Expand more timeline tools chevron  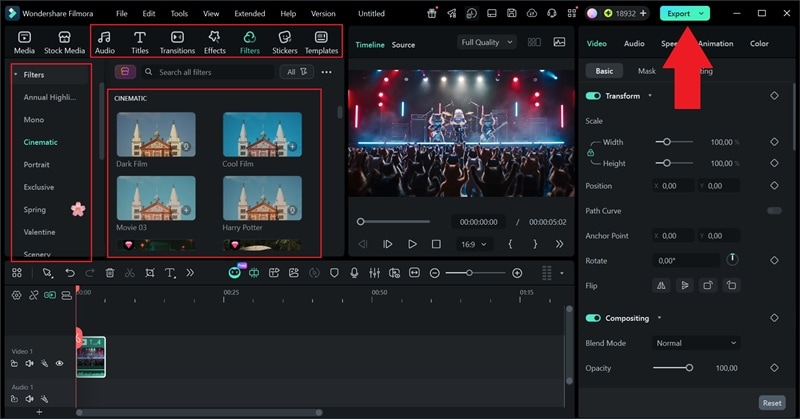(190, 273)
